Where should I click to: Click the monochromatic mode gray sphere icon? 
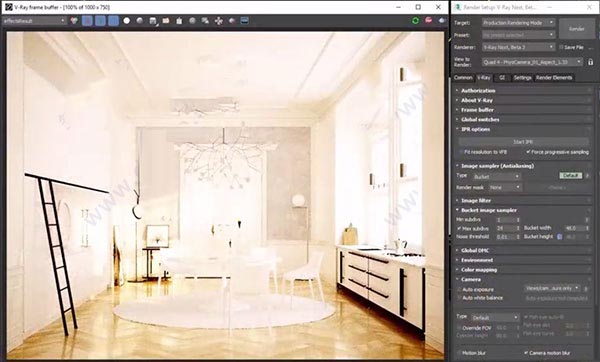[140, 21]
